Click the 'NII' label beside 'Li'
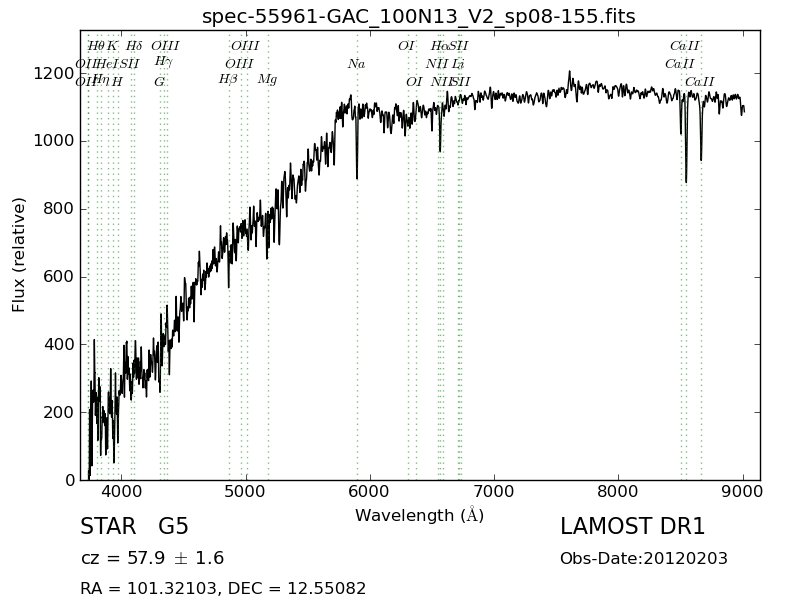 click(437, 64)
